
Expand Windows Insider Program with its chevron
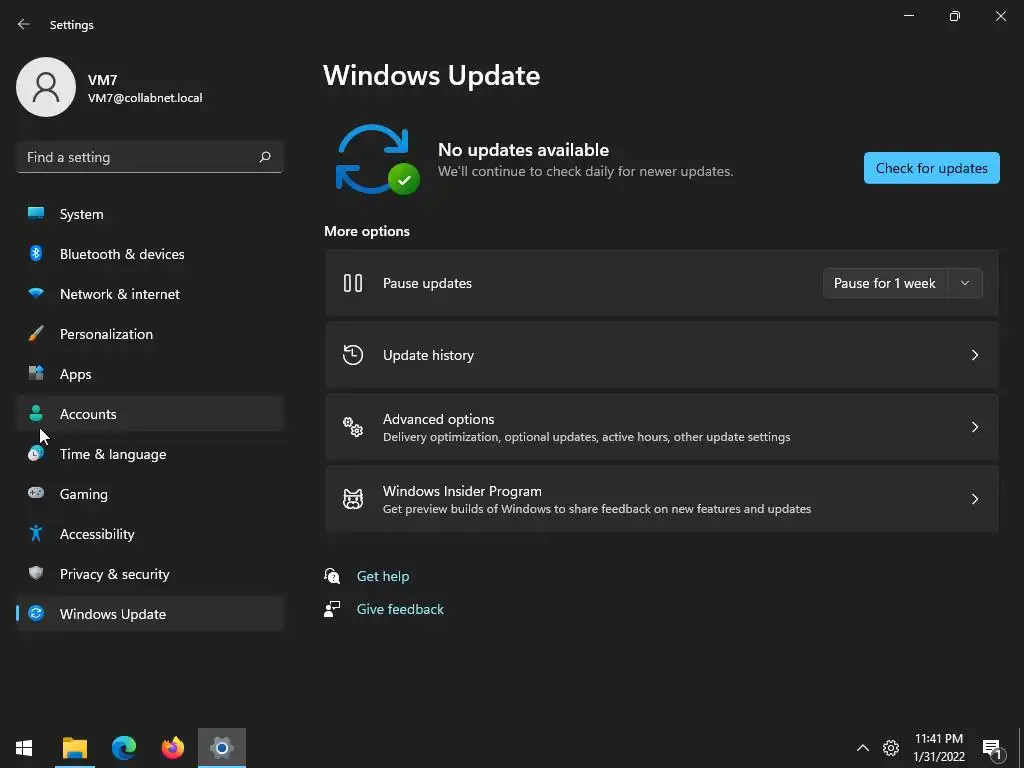point(974,499)
